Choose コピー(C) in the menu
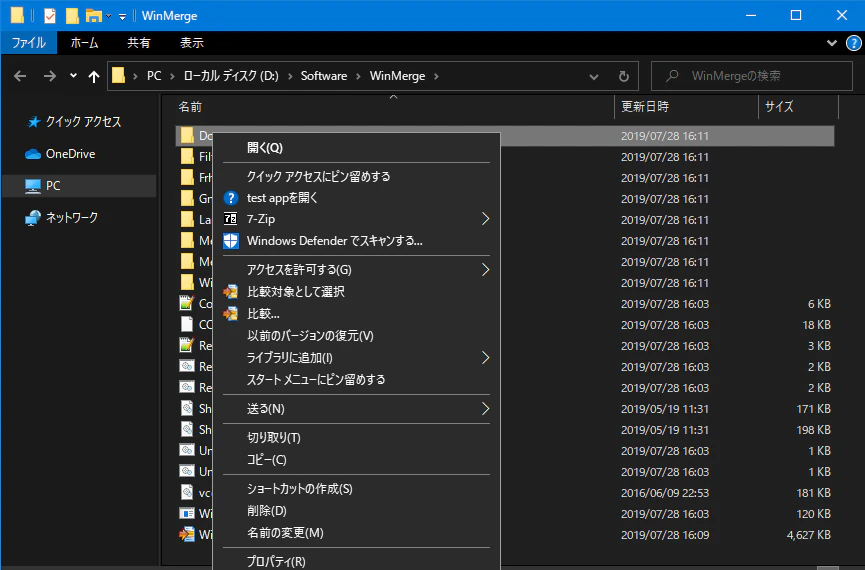This screenshot has width=865, height=570. point(356,460)
